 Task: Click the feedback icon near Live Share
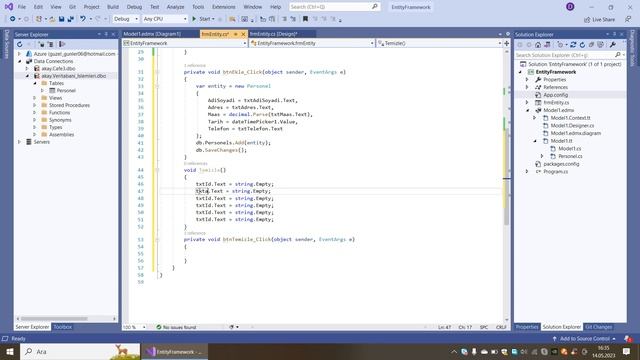pos(628,19)
